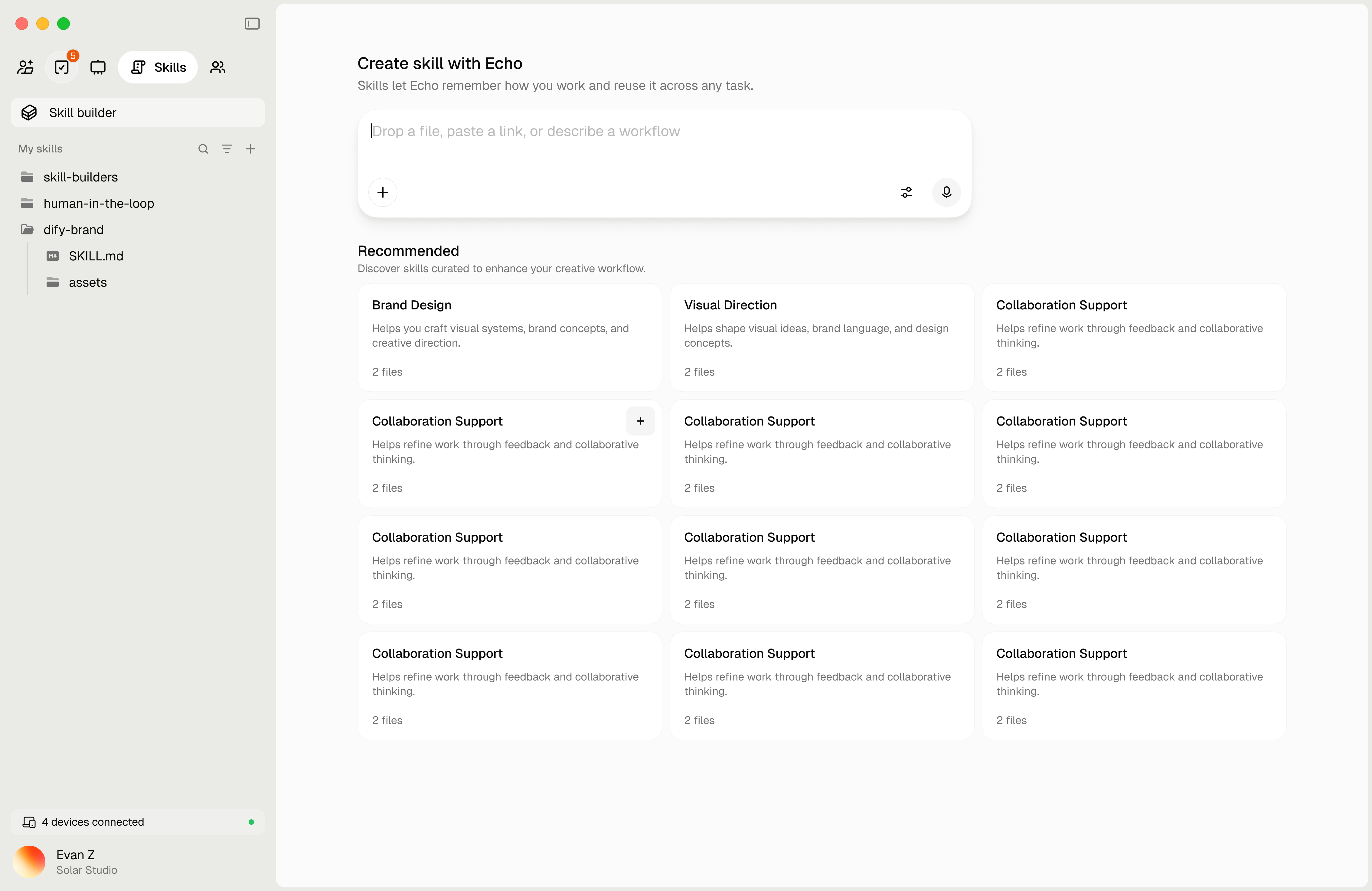1372x891 pixels.
Task: Expand the human-in-the-loop folder
Action: tap(99, 204)
